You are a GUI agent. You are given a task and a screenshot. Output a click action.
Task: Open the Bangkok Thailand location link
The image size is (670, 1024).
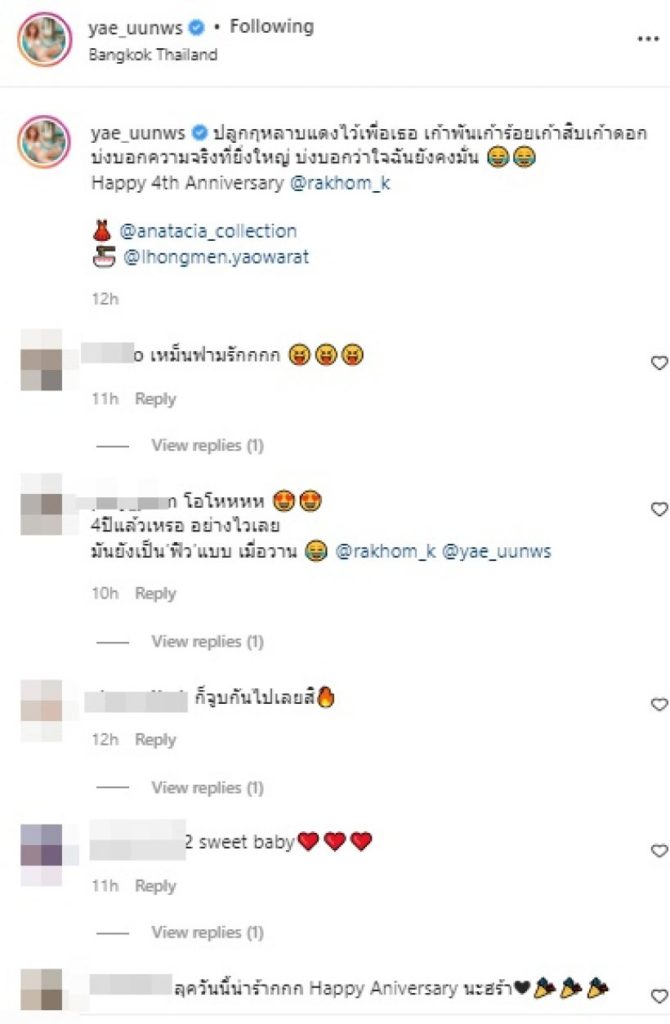[153, 54]
